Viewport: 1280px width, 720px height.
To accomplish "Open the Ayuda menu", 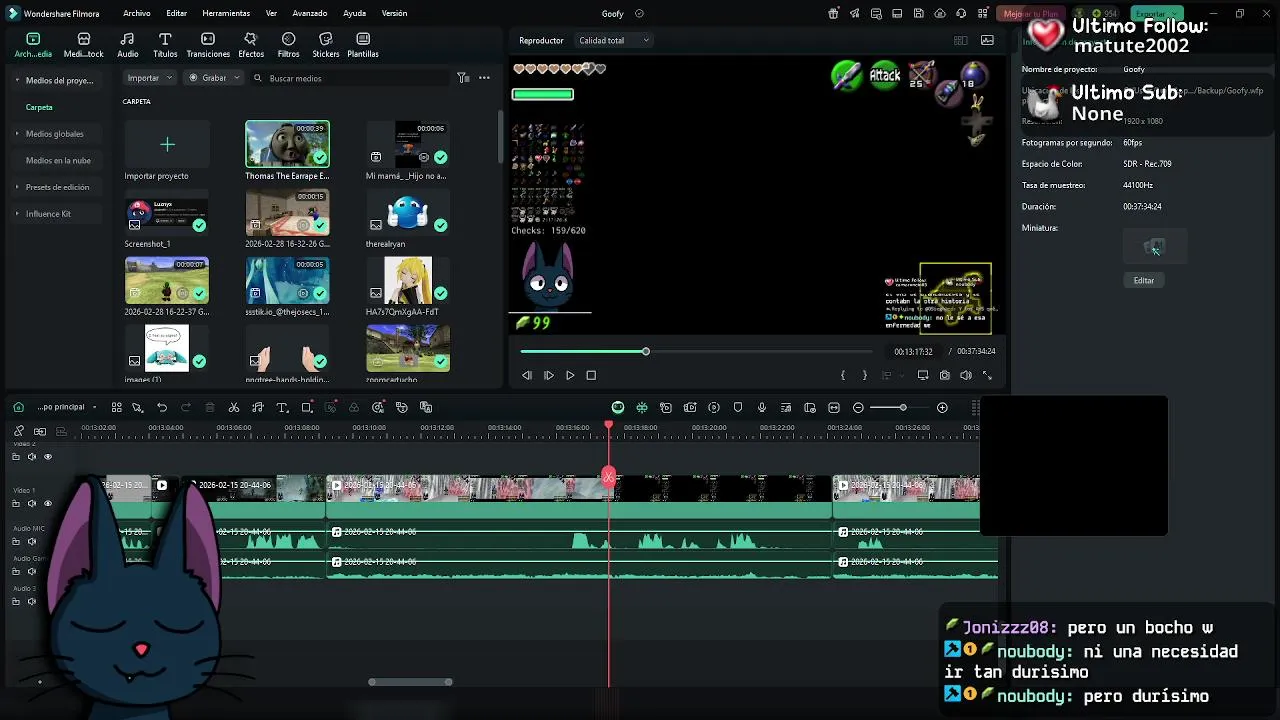I will [x=354, y=13].
